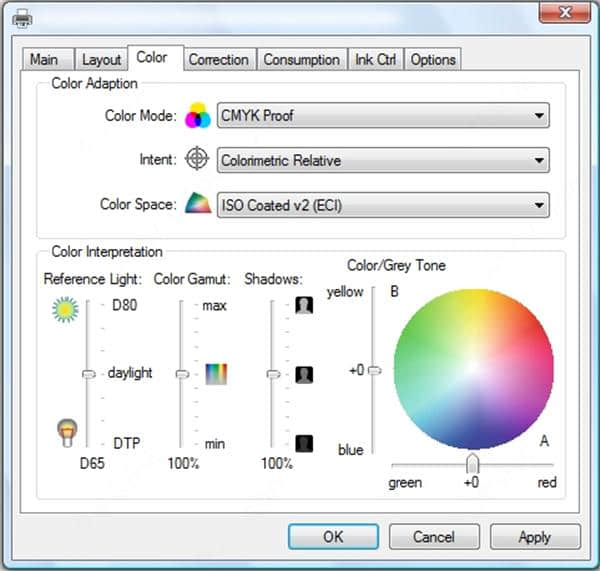Image resolution: width=600 pixels, height=571 pixels.
Task: Click the middle shadows portrait thumbnail
Action: click(x=304, y=375)
